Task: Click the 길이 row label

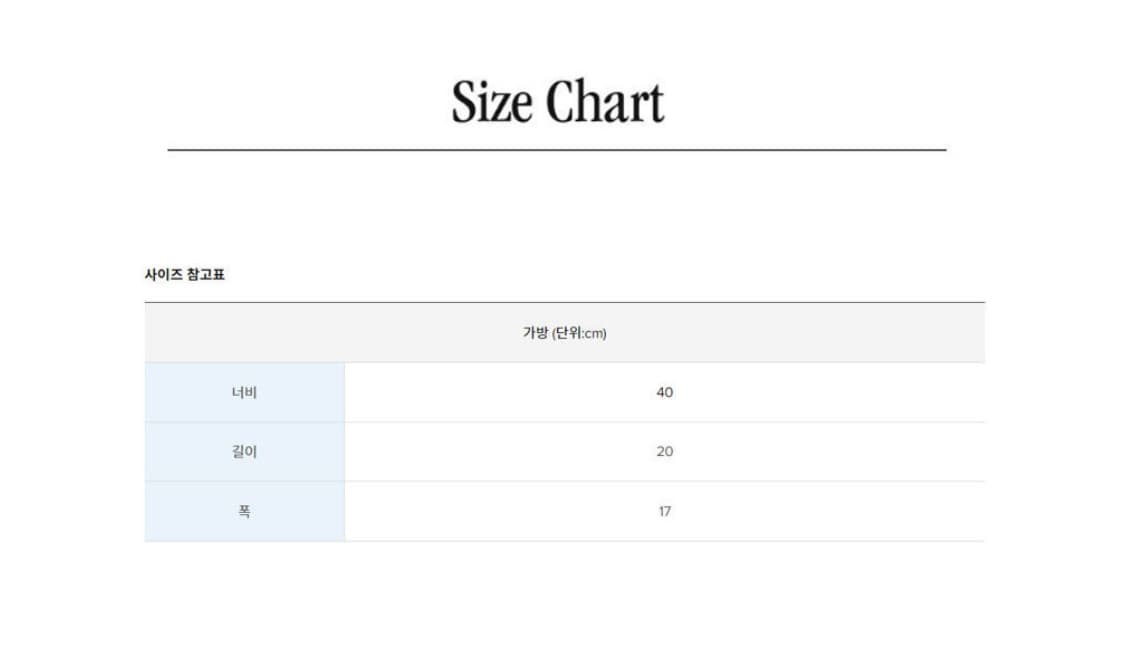Action: click(x=244, y=451)
